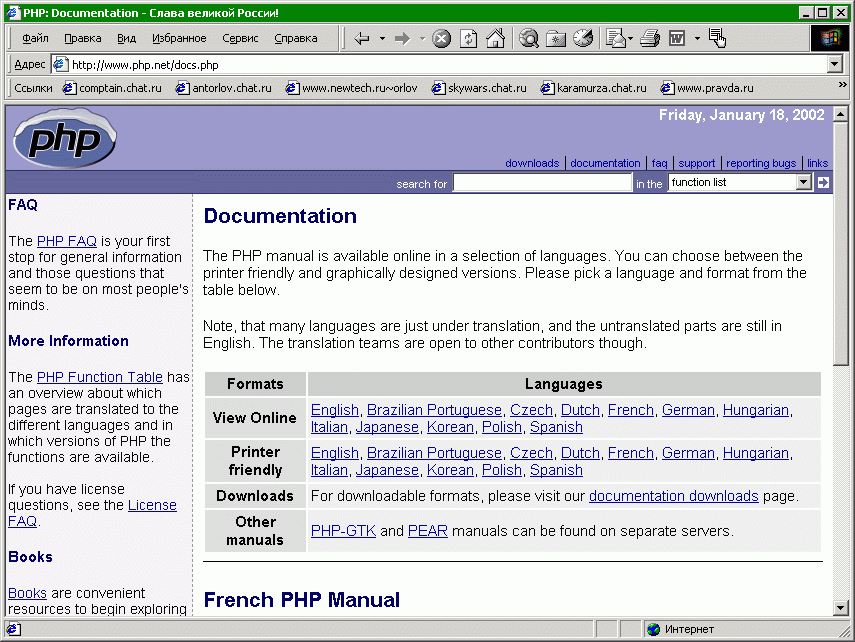Click the downloads link in the header
Viewport: 855px width, 642px height.
click(532, 163)
